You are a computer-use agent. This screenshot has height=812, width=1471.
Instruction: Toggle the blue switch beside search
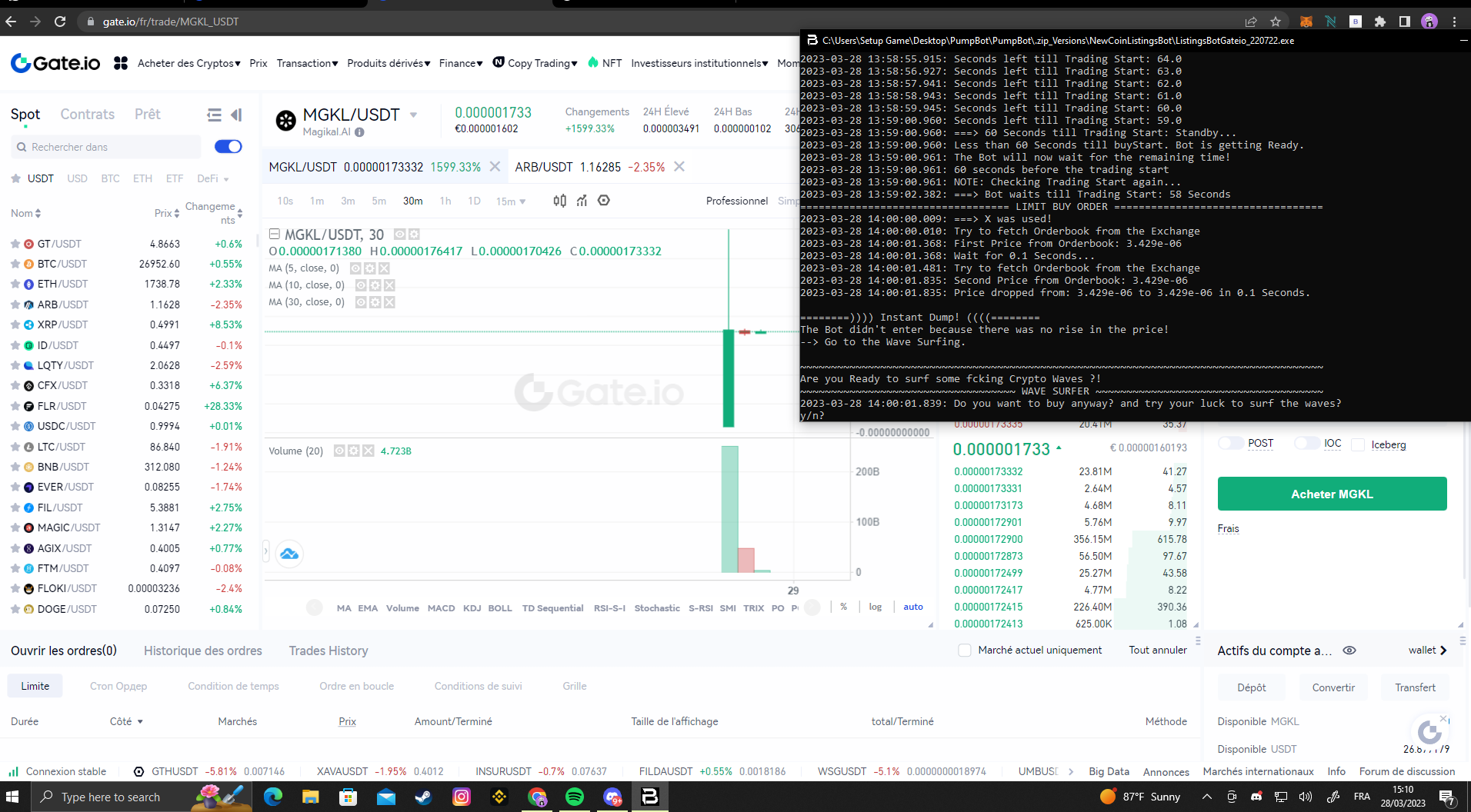pyautogui.click(x=228, y=147)
